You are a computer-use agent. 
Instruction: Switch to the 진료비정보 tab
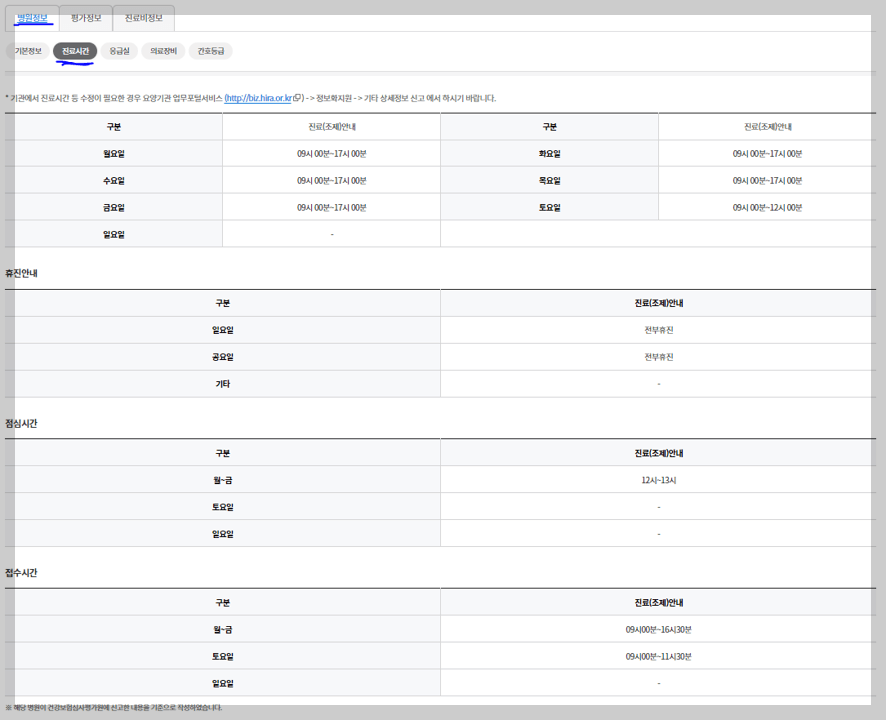(x=144, y=18)
